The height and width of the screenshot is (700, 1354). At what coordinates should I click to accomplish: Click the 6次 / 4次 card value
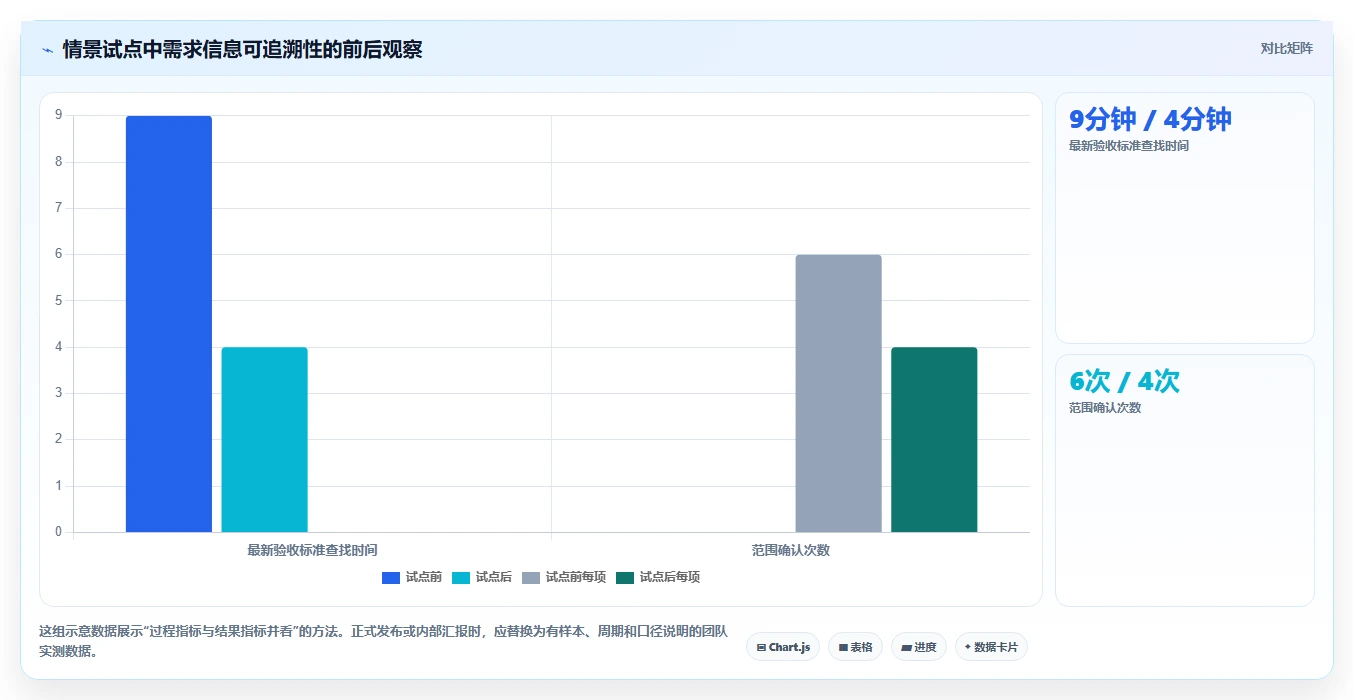click(x=1124, y=381)
